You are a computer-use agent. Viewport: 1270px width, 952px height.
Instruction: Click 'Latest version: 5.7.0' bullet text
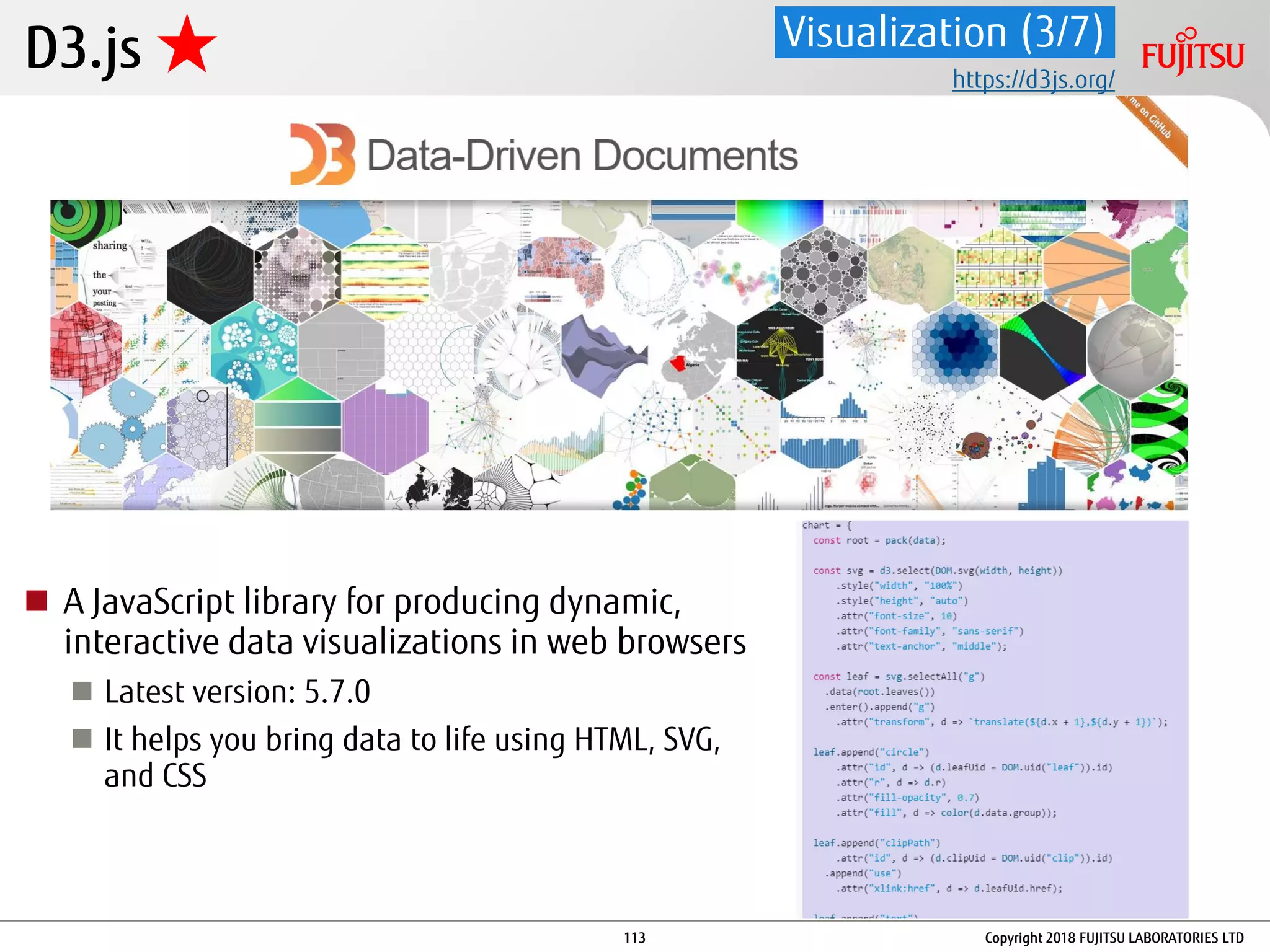click(237, 692)
